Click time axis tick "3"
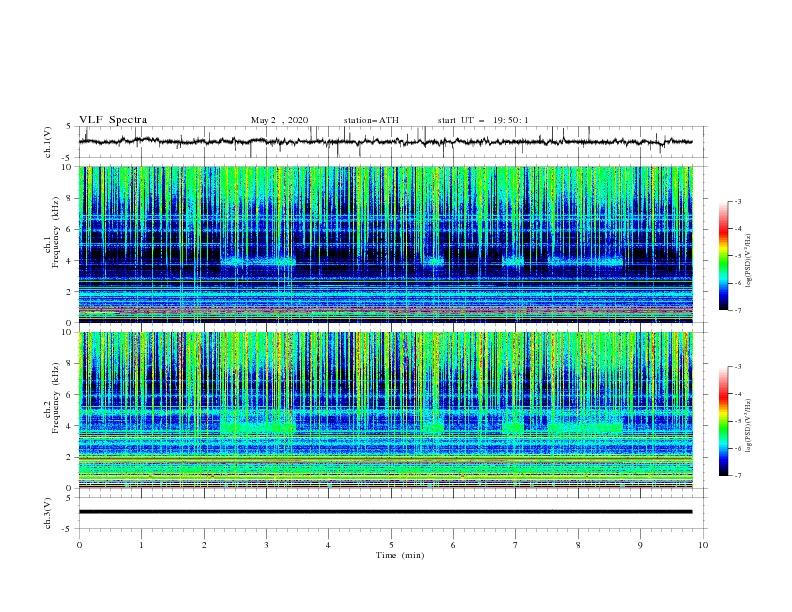792x612 pixels. tap(266, 545)
